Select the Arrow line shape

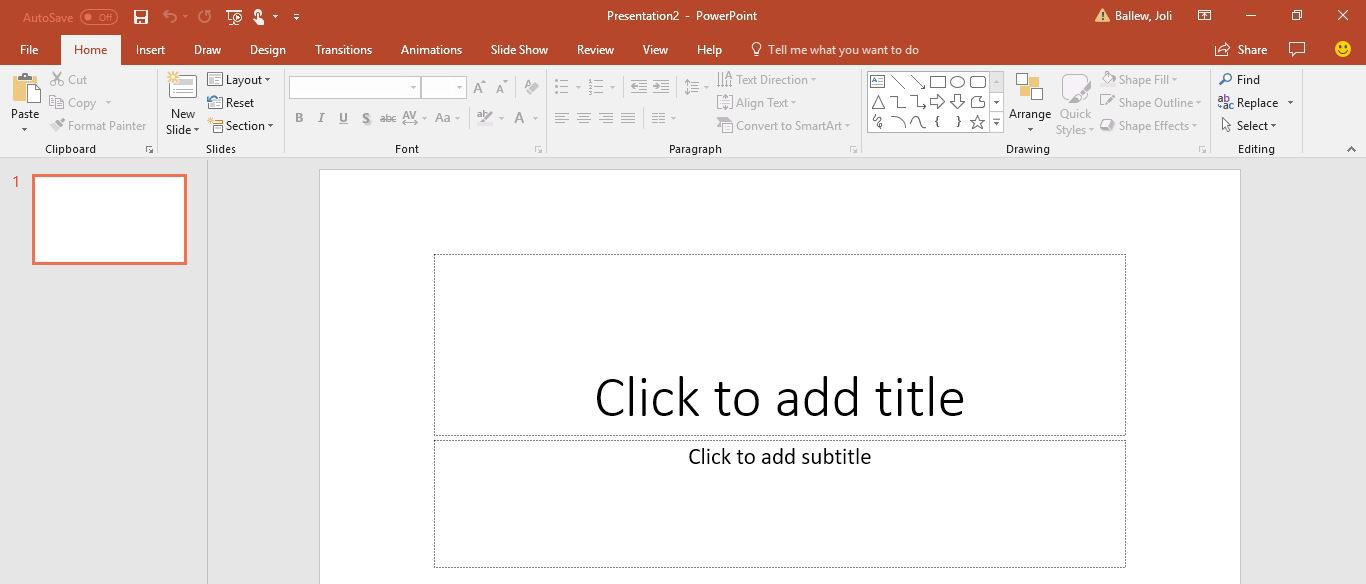[x=917, y=81]
